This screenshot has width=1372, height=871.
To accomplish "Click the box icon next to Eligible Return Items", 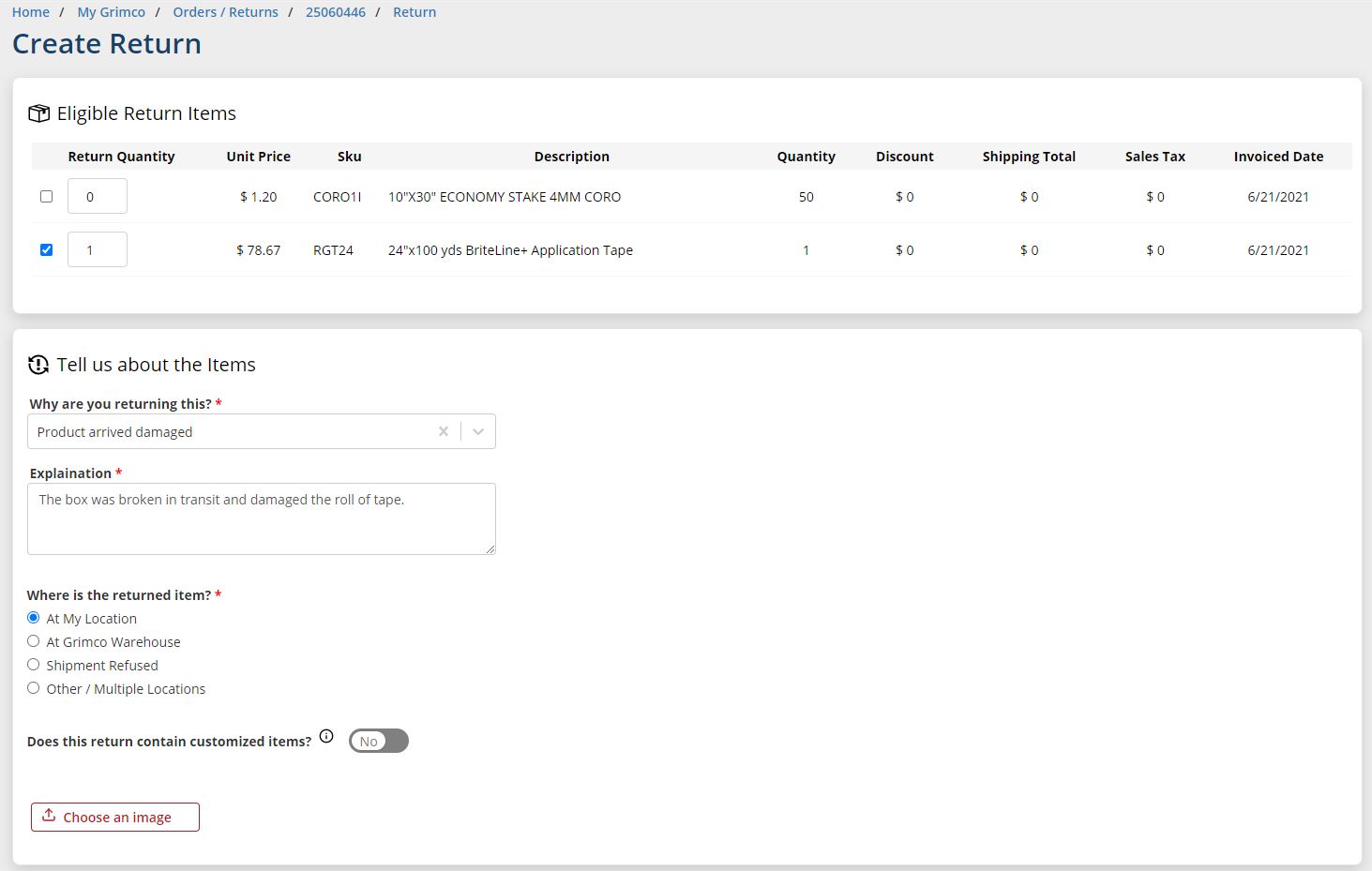I will click(x=38, y=113).
